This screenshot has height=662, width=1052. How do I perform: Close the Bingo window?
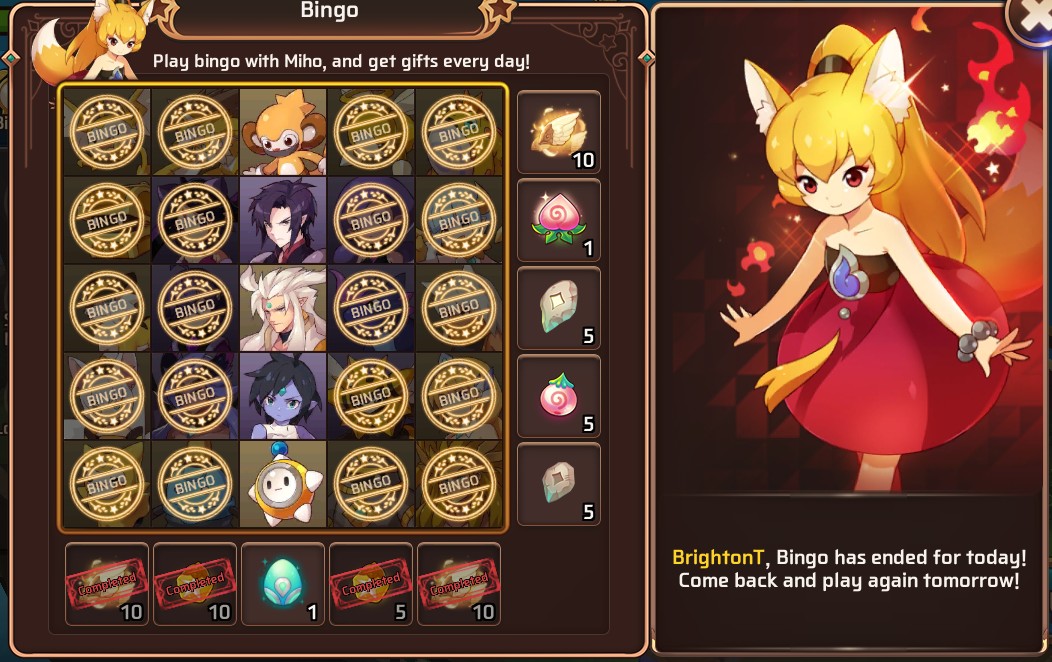1032,20
